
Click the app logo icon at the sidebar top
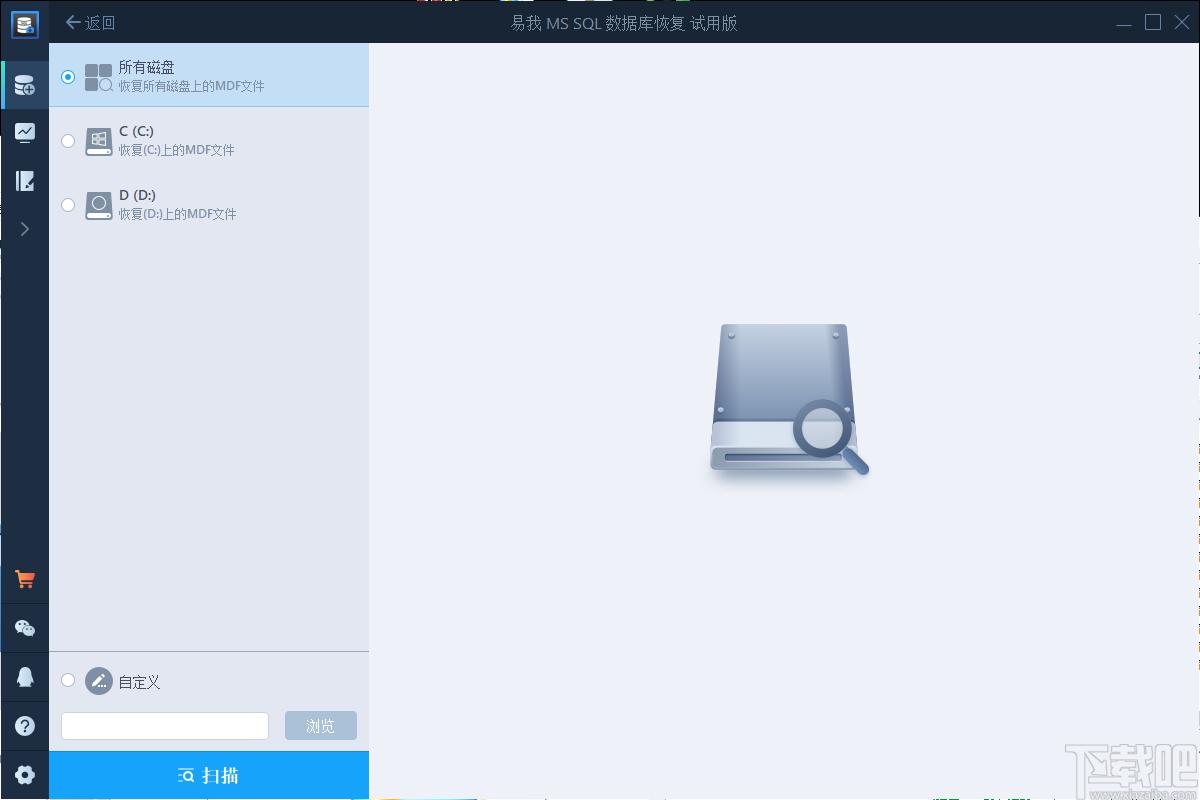point(24,24)
